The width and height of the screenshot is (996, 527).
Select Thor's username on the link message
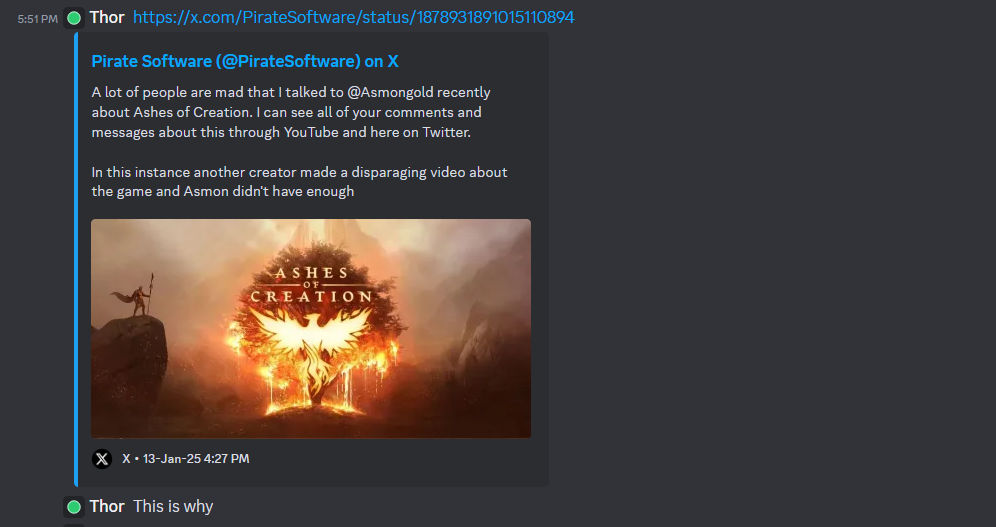[107, 18]
